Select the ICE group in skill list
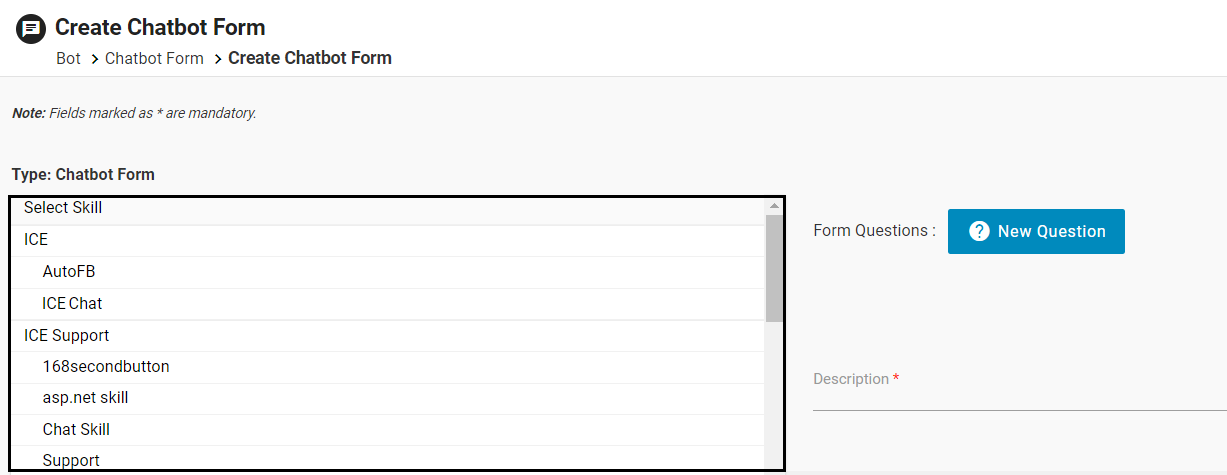 (36, 240)
